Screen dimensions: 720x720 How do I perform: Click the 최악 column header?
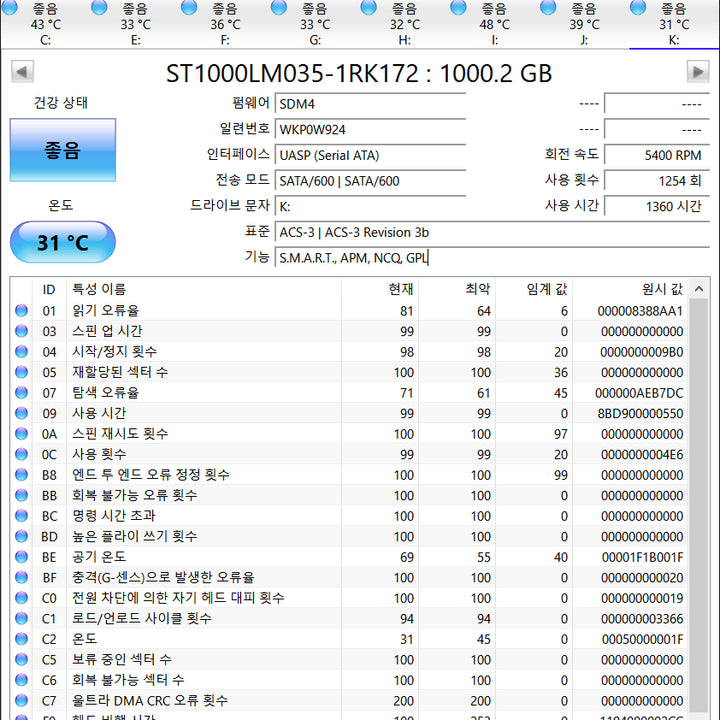457,289
